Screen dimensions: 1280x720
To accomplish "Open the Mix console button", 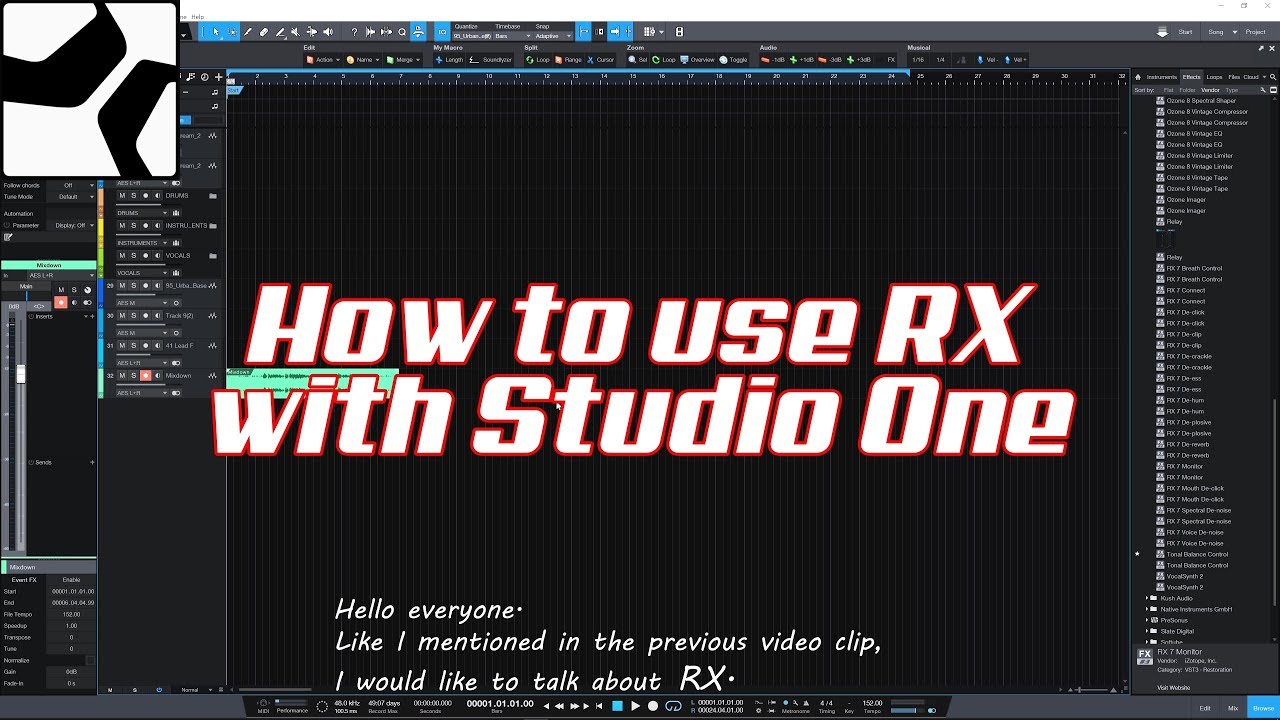I will click(x=1233, y=708).
